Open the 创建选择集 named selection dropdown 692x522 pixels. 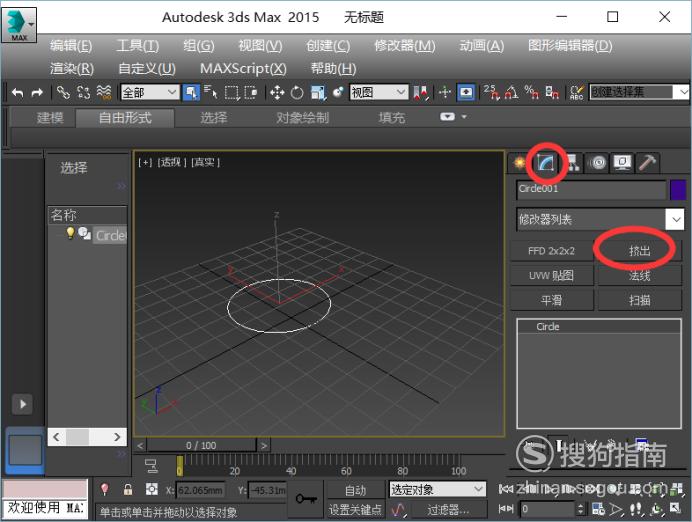[639, 92]
